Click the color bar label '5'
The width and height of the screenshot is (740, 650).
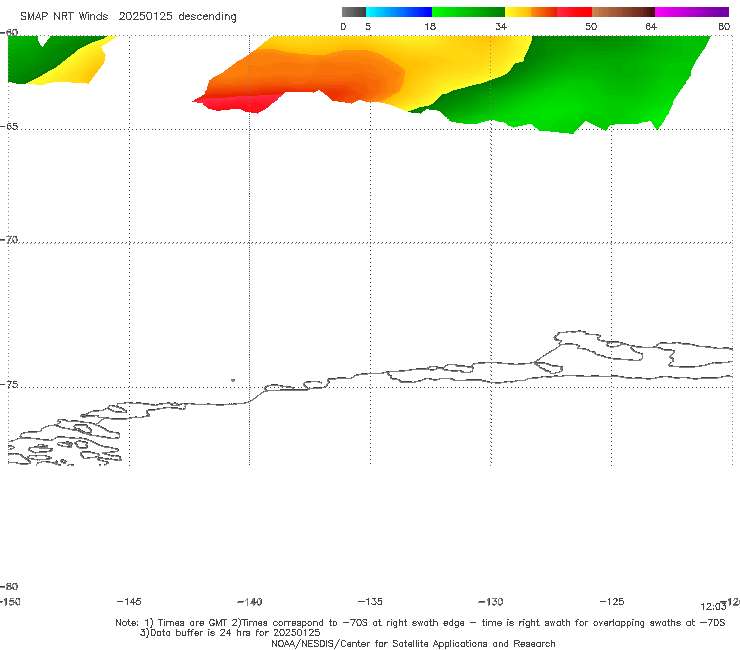tap(368, 26)
